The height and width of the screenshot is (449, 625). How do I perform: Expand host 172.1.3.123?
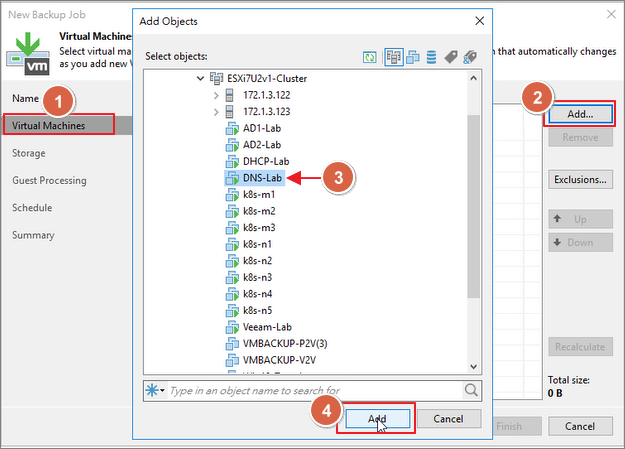pyautogui.click(x=216, y=112)
